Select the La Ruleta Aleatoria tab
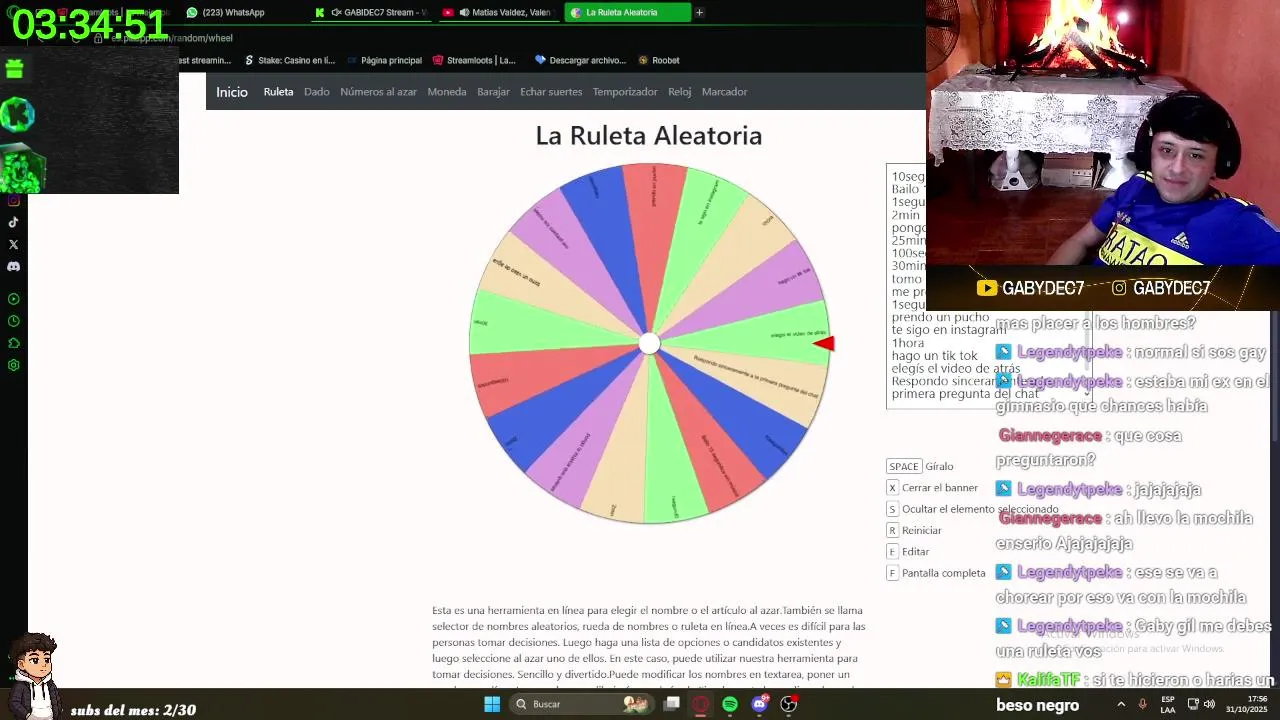Image resolution: width=1280 pixels, height=720 pixels. click(x=627, y=12)
